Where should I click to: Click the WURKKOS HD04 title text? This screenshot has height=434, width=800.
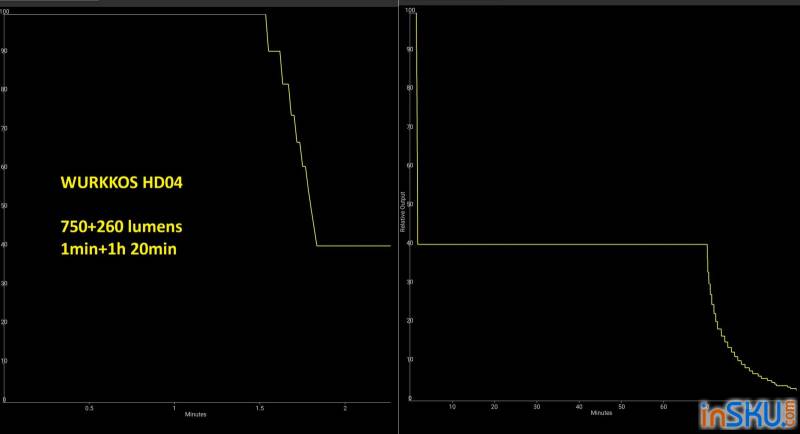(121, 183)
